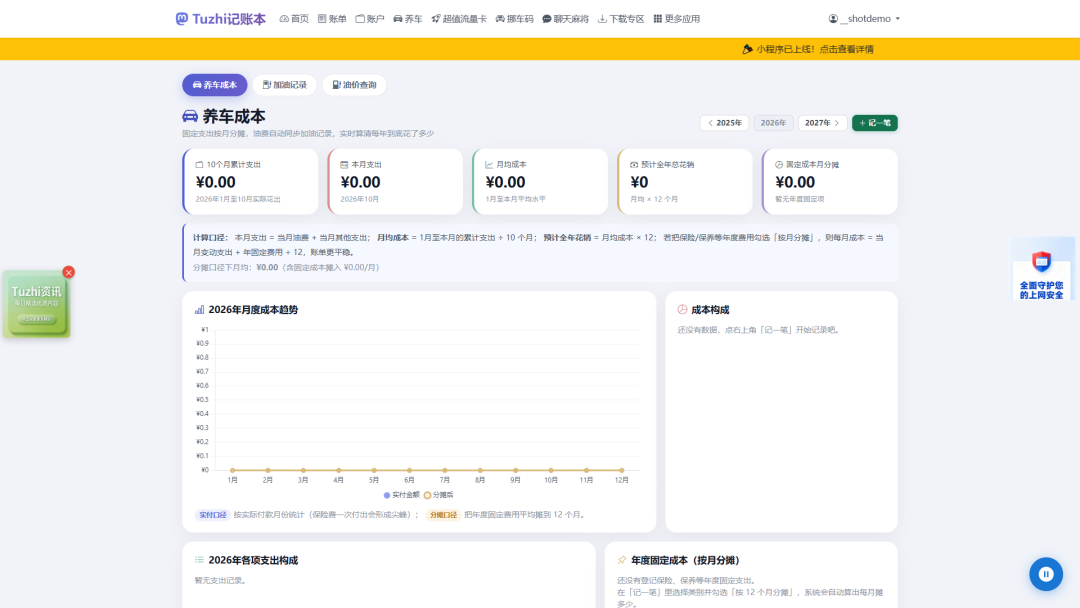Screen dimensions: 1080x608
Task: Close the Tuzhi资讯 floating widget
Action: tap(68, 272)
